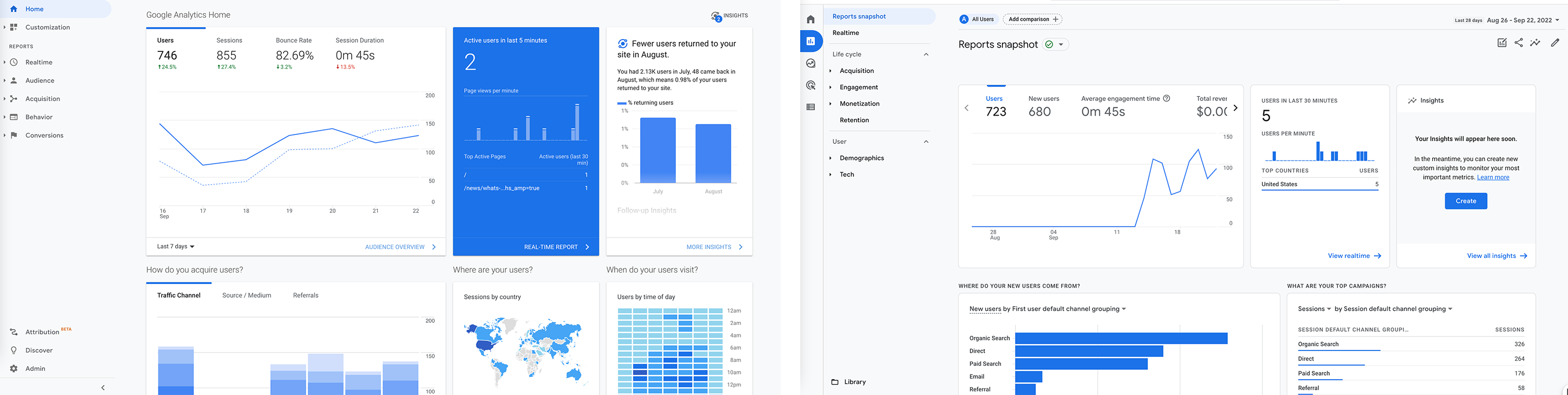Open the Retention report
1568x395 pixels.
(854, 120)
